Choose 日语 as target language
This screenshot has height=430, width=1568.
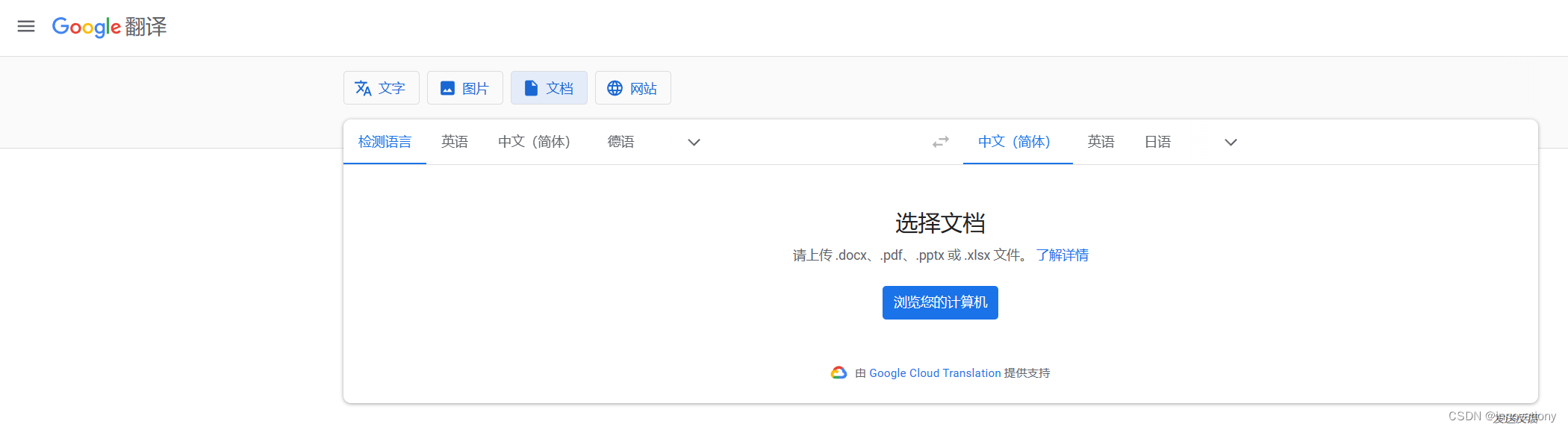(x=1157, y=142)
